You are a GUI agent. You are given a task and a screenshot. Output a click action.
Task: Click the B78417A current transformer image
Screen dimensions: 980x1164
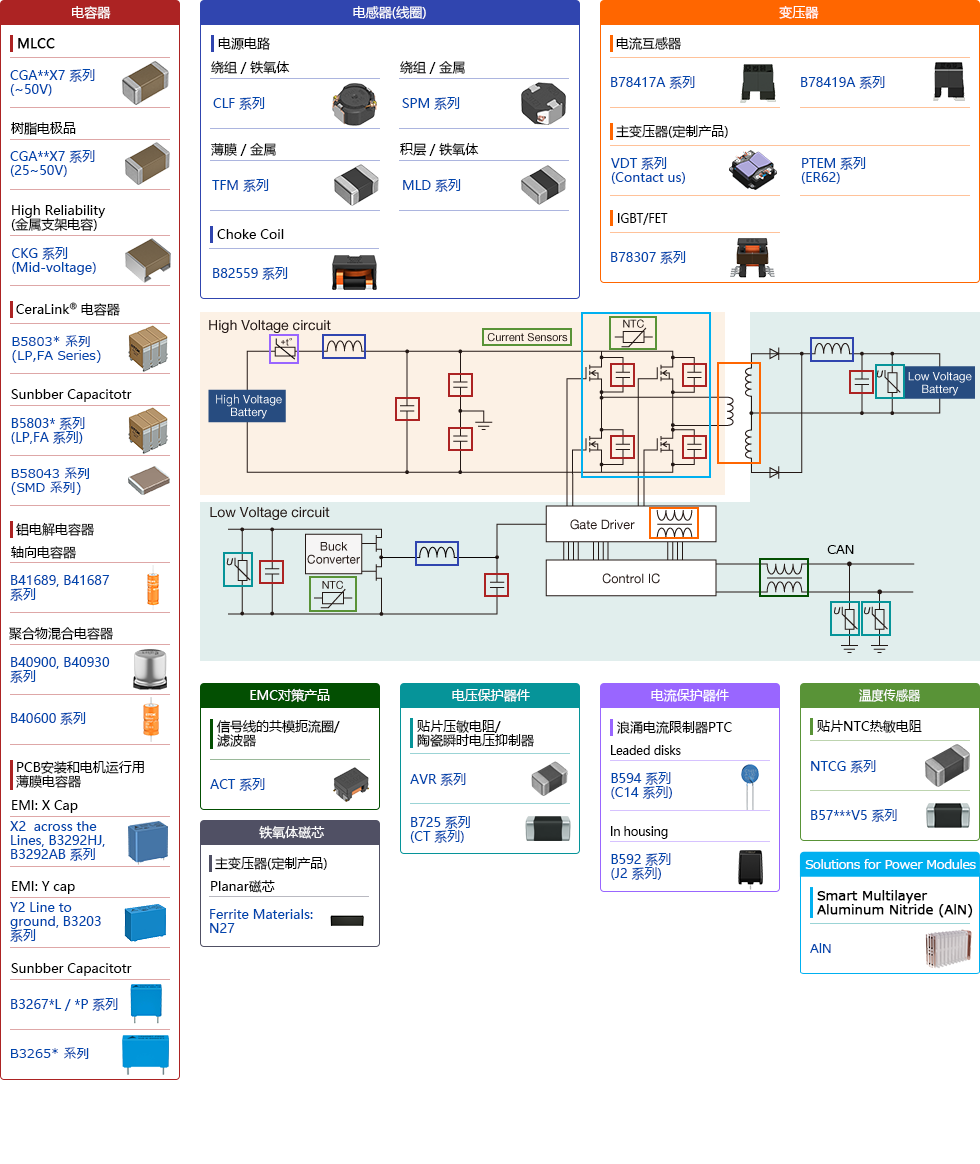[x=758, y=82]
